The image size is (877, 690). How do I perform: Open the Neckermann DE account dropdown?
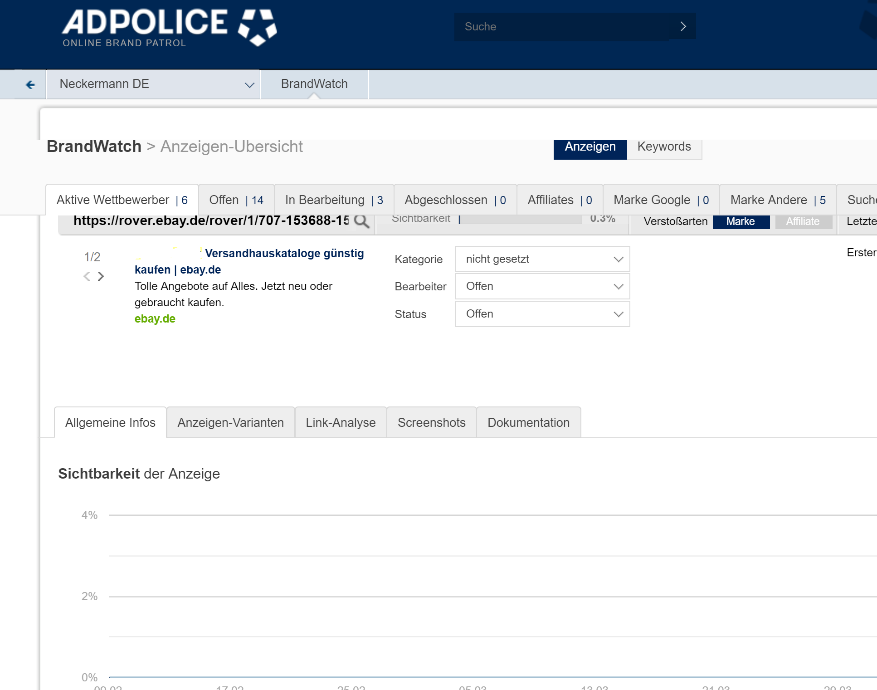(153, 84)
